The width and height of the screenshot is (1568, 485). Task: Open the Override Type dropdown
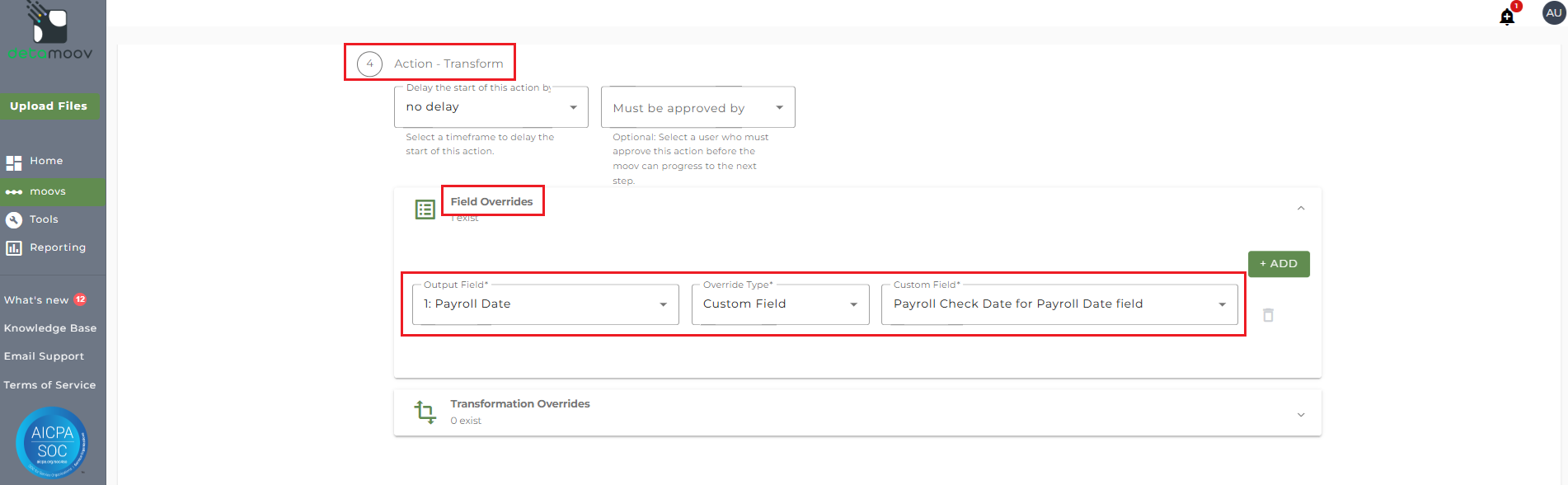coord(780,304)
